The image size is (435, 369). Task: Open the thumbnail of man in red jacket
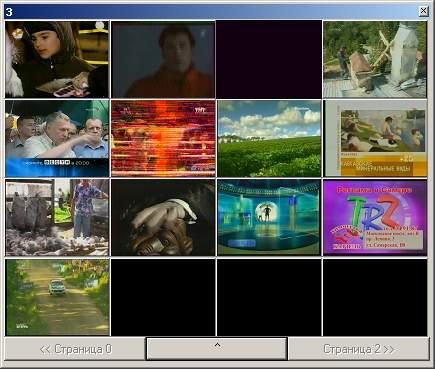163,60
